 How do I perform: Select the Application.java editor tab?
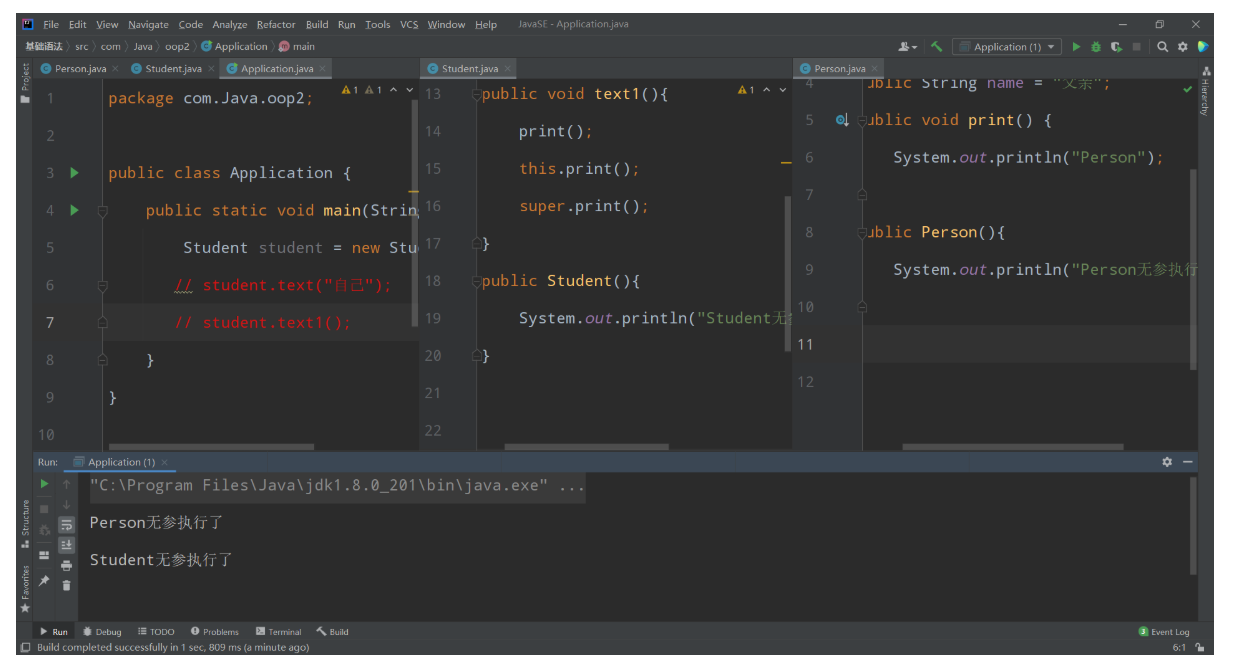(276, 69)
